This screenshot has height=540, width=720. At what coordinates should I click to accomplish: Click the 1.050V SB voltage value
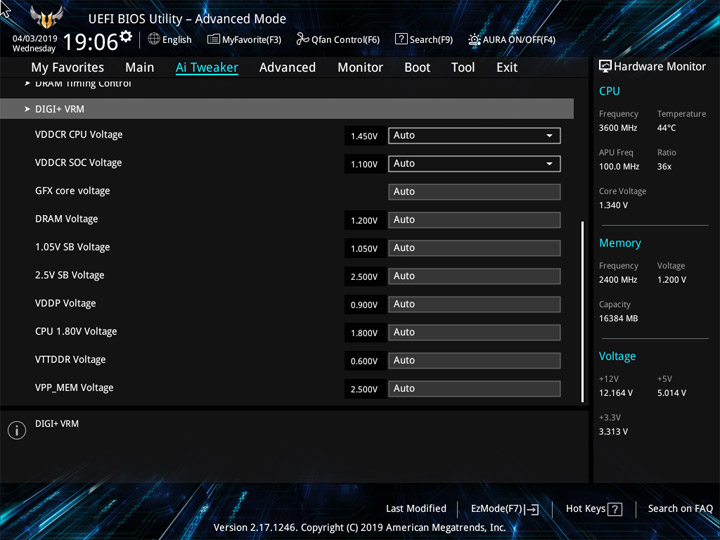coord(364,248)
